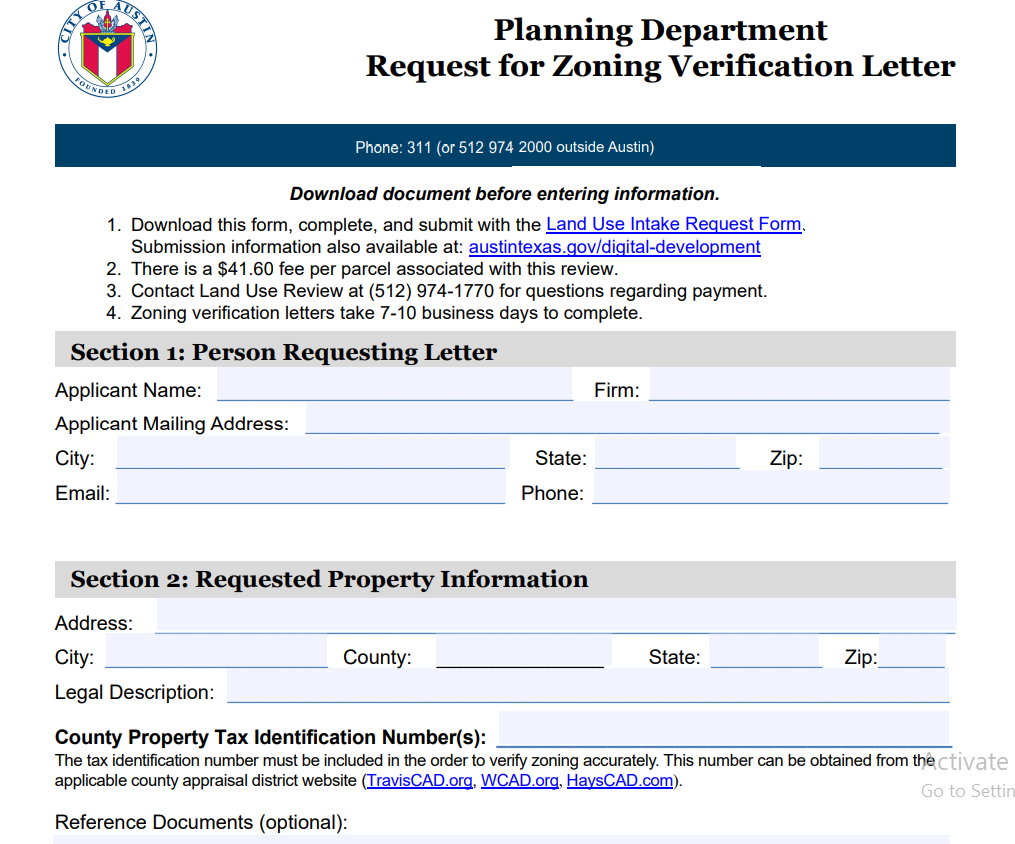Open the HaysCAD.com link
The width and height of the screenshot is (1015, 844).
coord(620,780)
